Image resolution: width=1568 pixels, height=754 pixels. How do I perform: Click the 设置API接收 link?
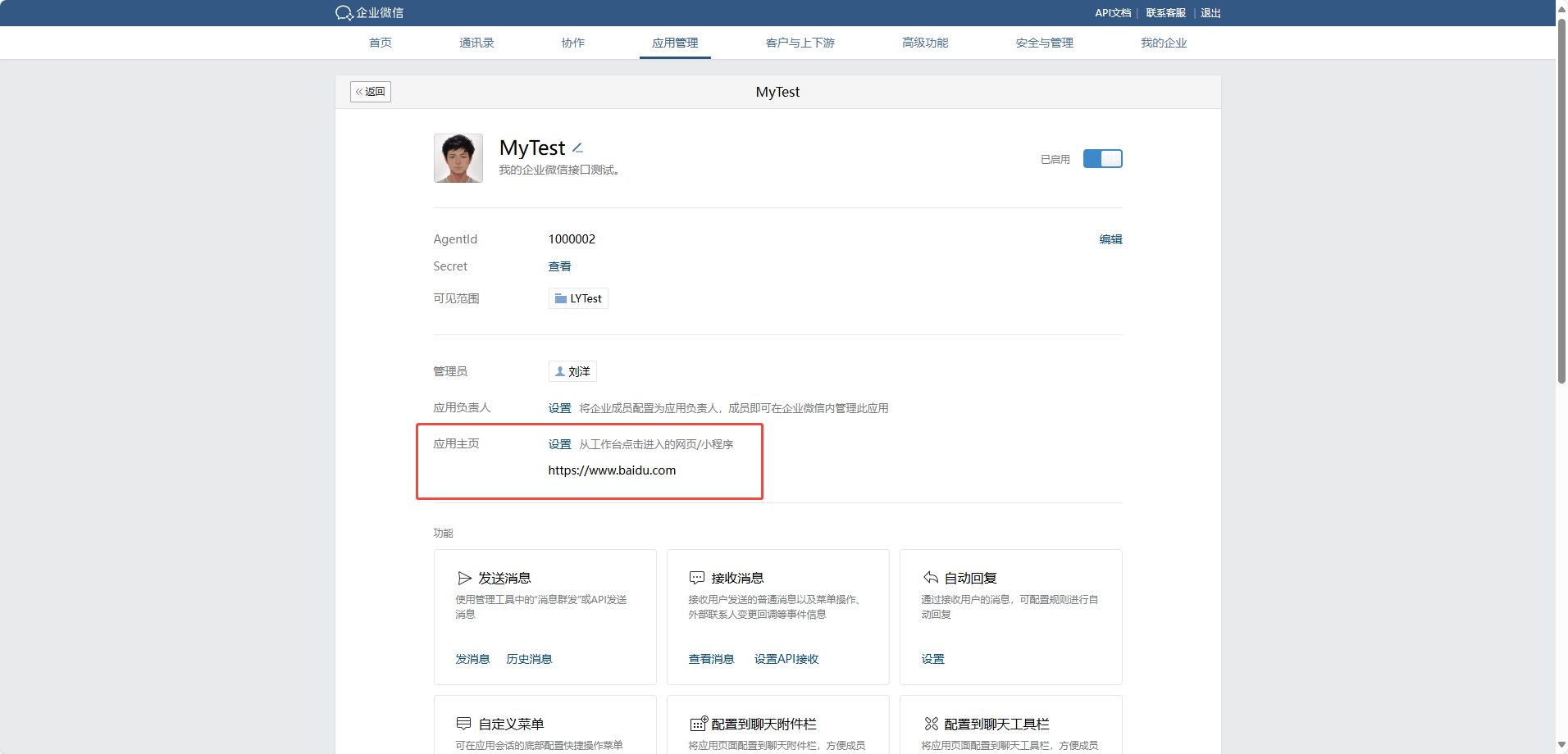[786, 659]
